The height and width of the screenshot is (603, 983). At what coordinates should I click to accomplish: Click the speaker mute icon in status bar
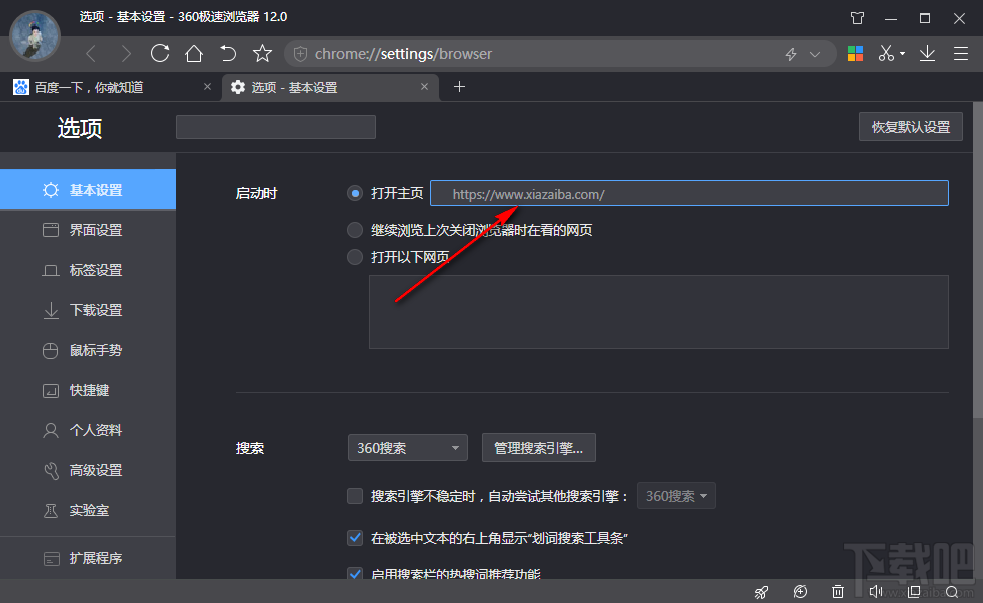[x=876, y=591]
